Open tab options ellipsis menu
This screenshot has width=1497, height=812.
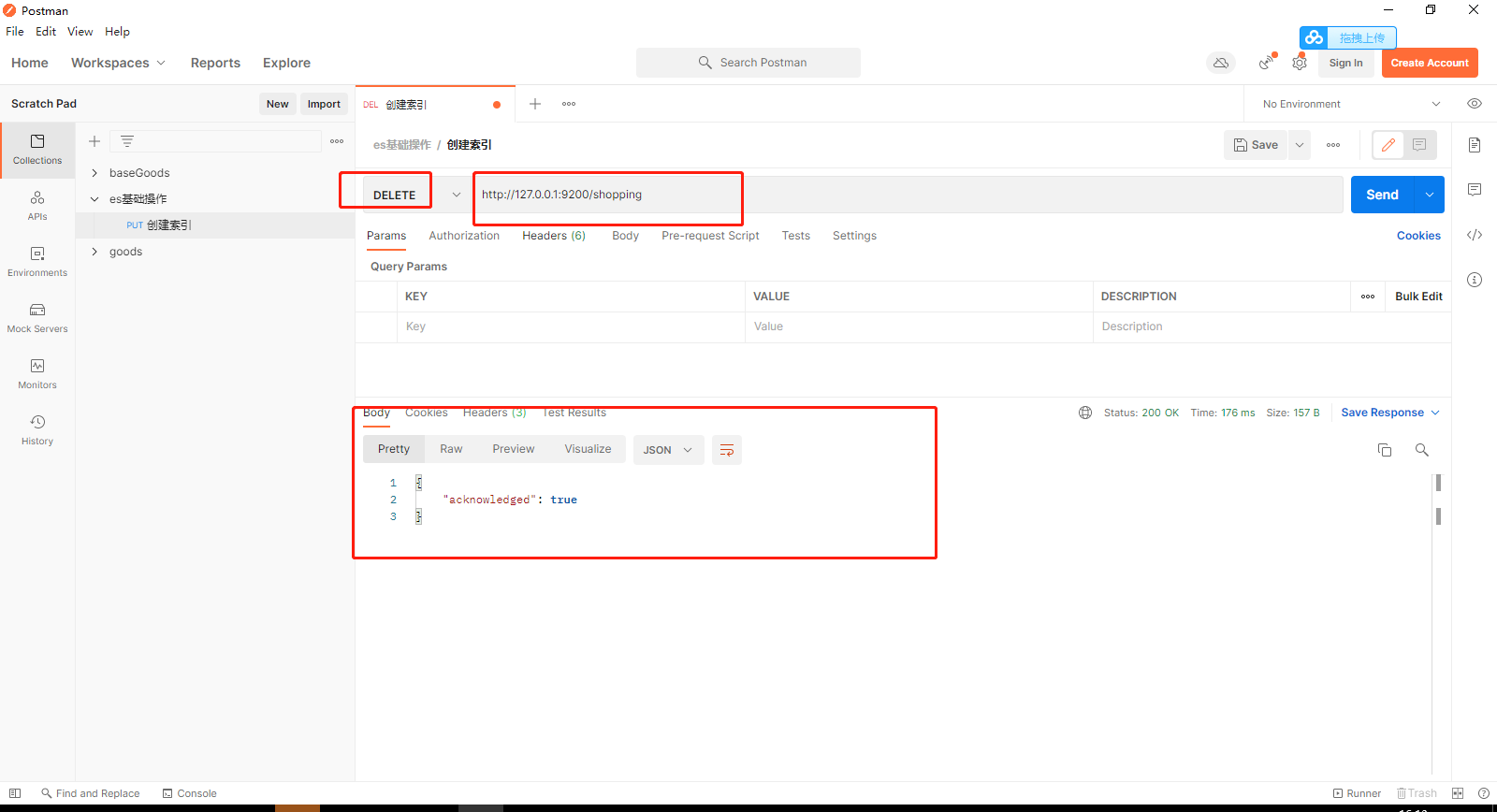(569, 104)
